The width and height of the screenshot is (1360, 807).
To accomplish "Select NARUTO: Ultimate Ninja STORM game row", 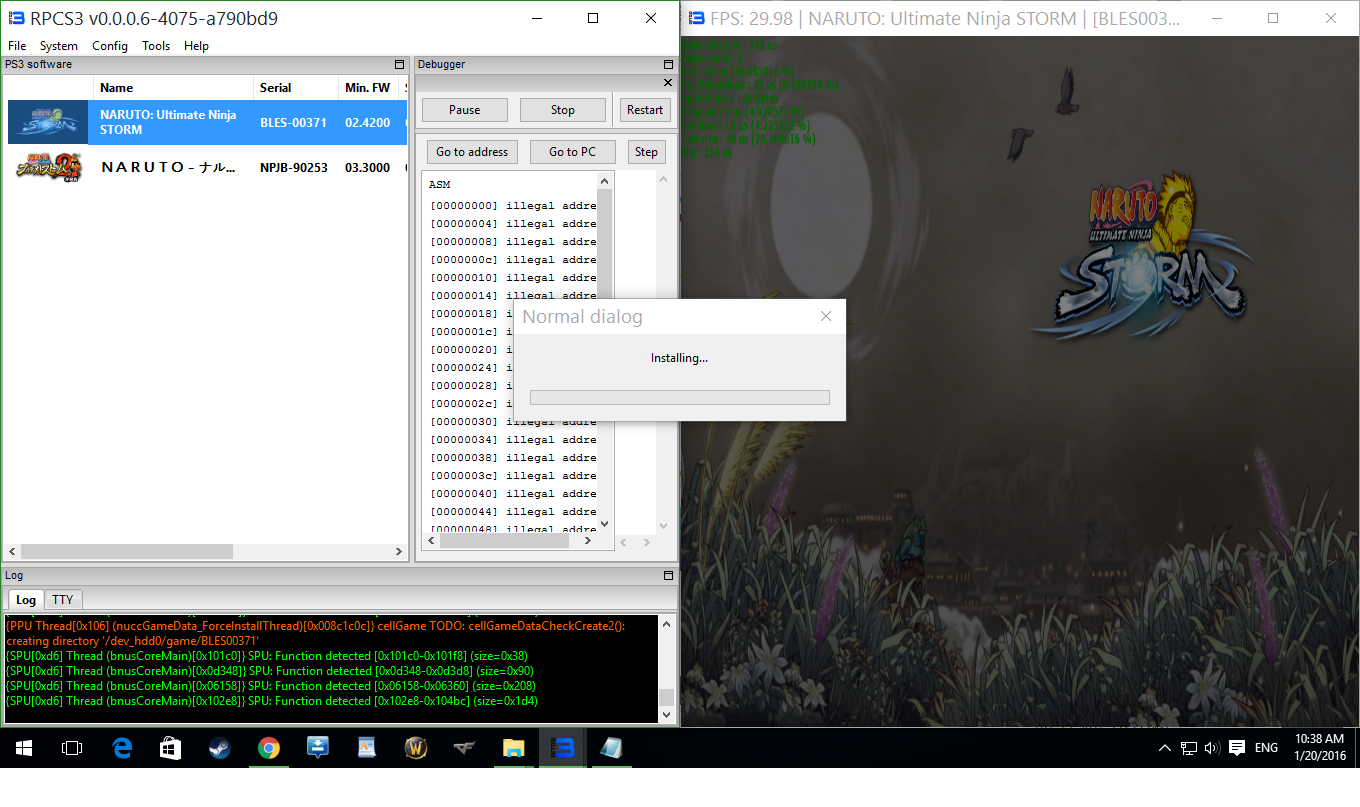I will (207, 122).
